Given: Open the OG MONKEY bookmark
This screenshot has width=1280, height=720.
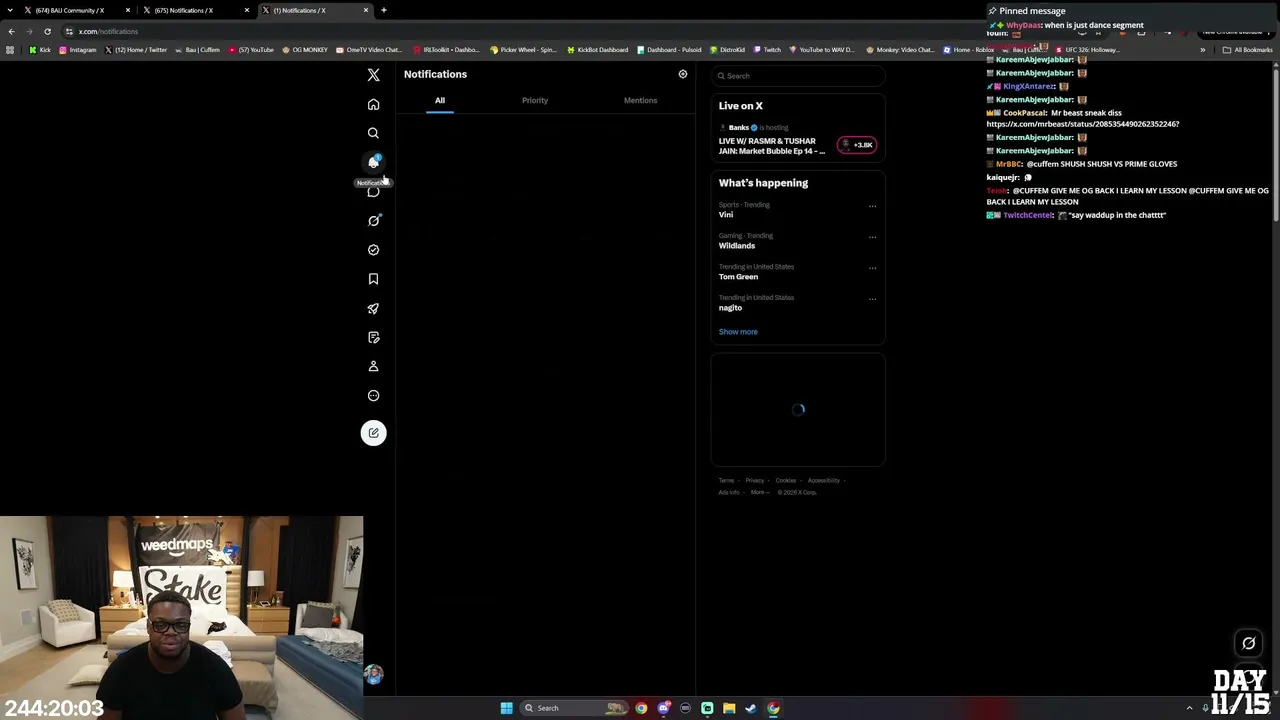Looking at the screenshot, I should [306, 50].
